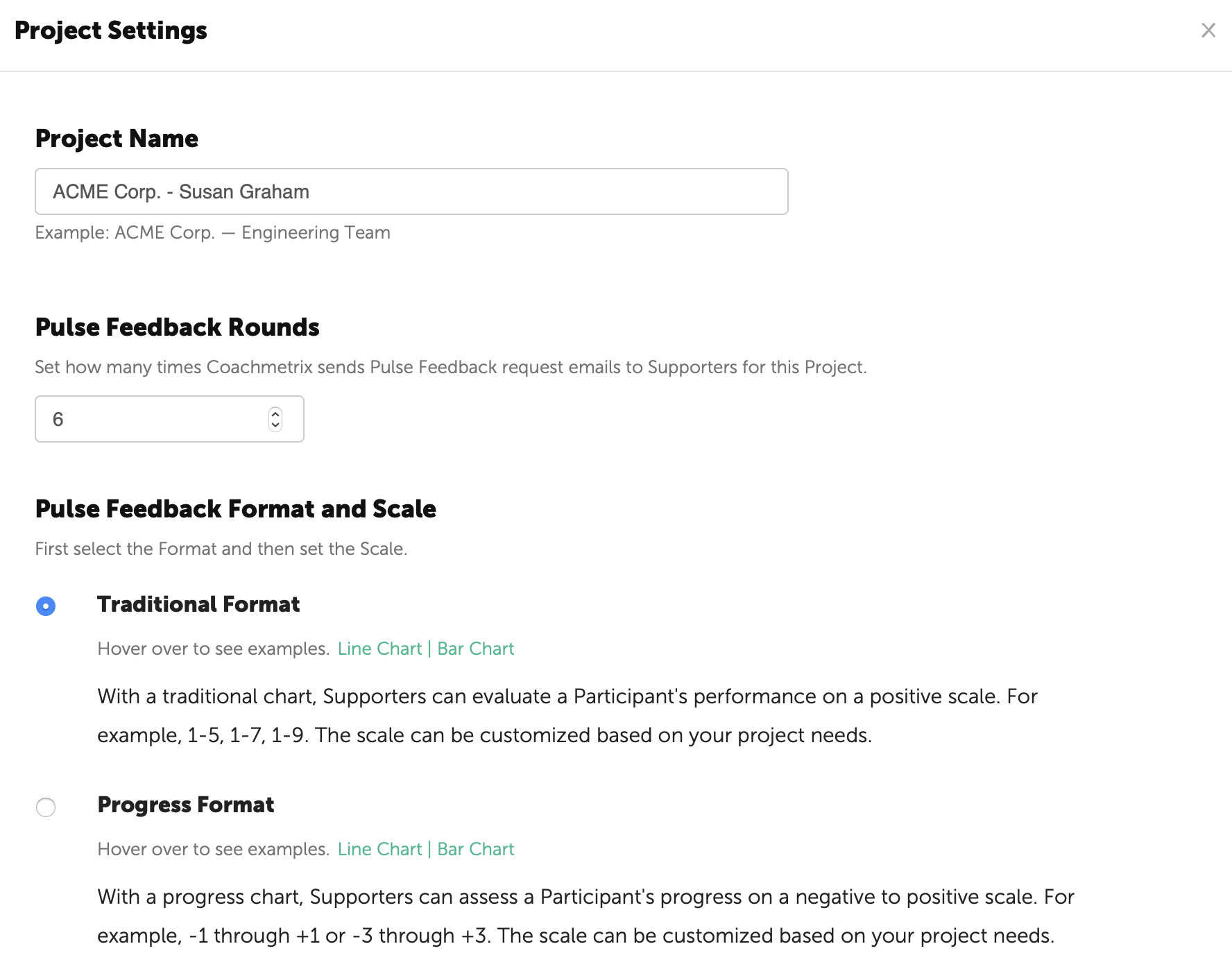Open Line Chart example under Progress Format
This screenshot has width=1232, height=978.
pos(379,849)
